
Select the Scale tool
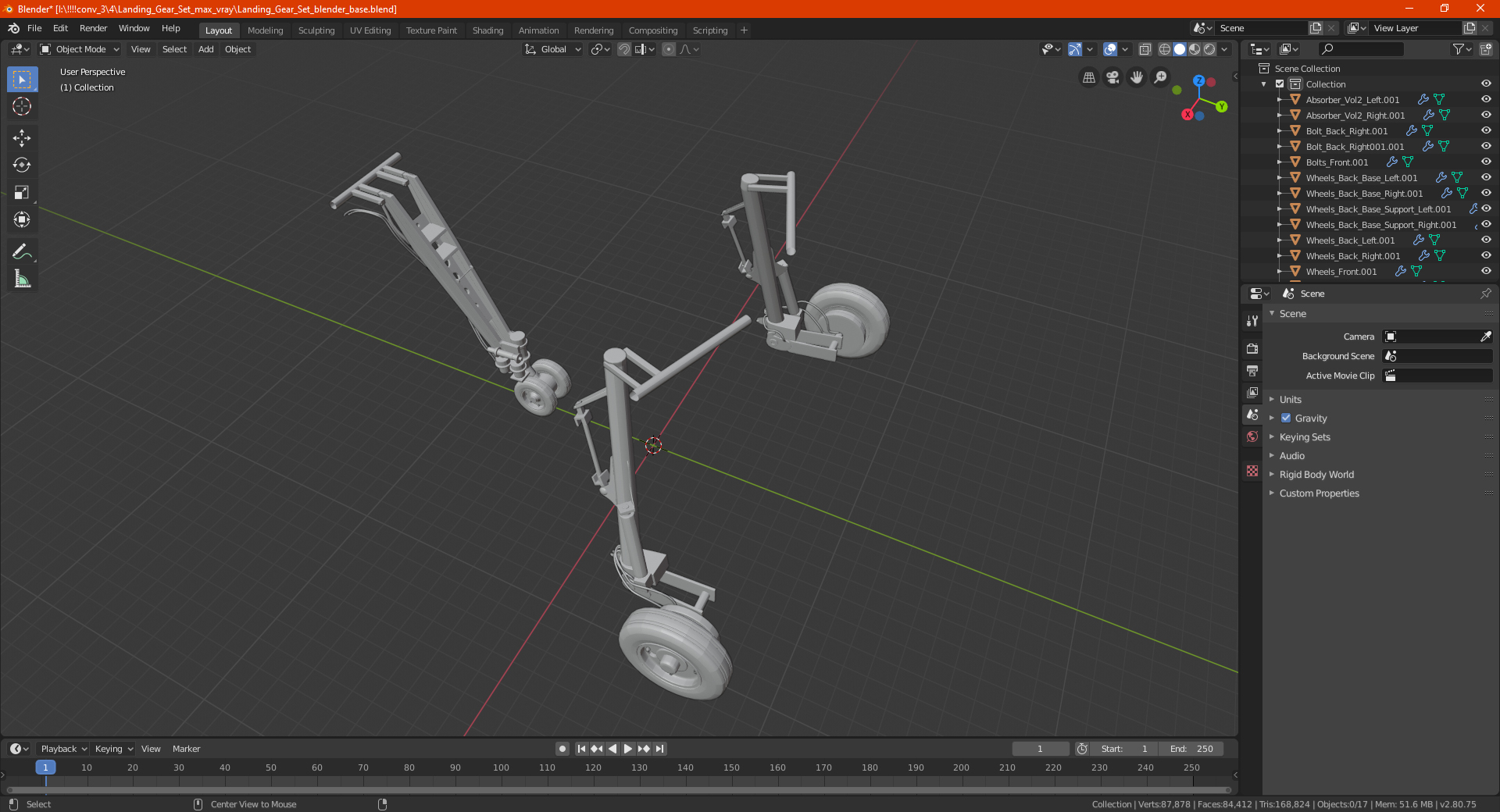pos(22,193)
